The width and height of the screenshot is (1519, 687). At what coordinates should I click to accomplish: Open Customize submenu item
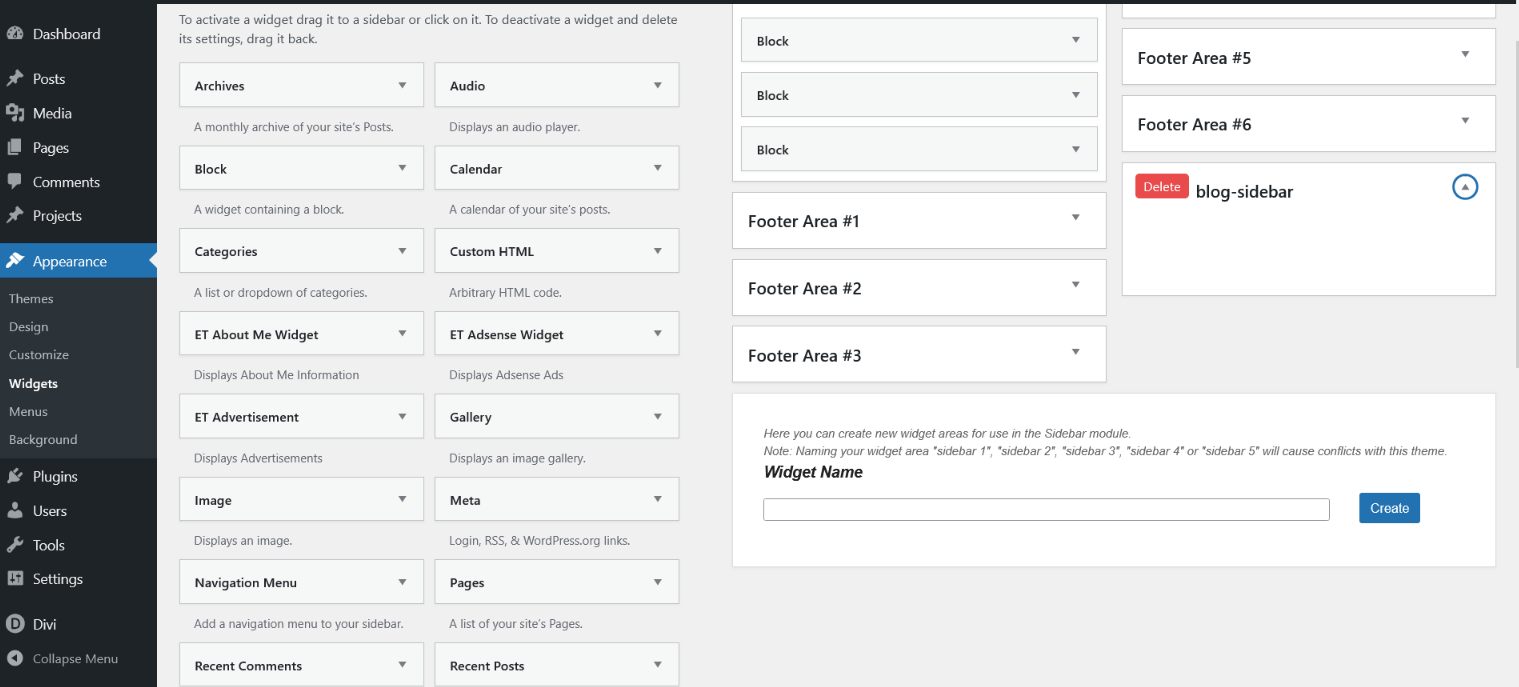click(x=39, y=354)
